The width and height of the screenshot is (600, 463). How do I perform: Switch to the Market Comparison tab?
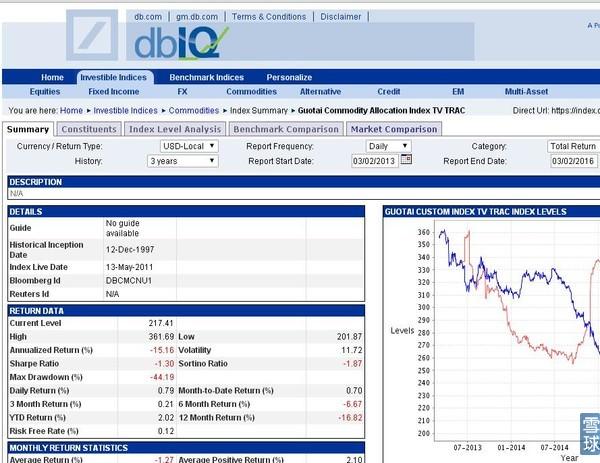click(394, 129)
